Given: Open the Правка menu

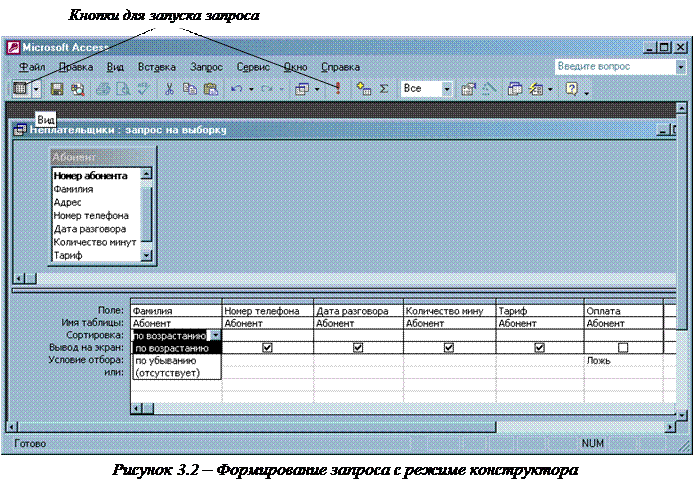Looking at the screenshot, I should click(x=76, y=67).
